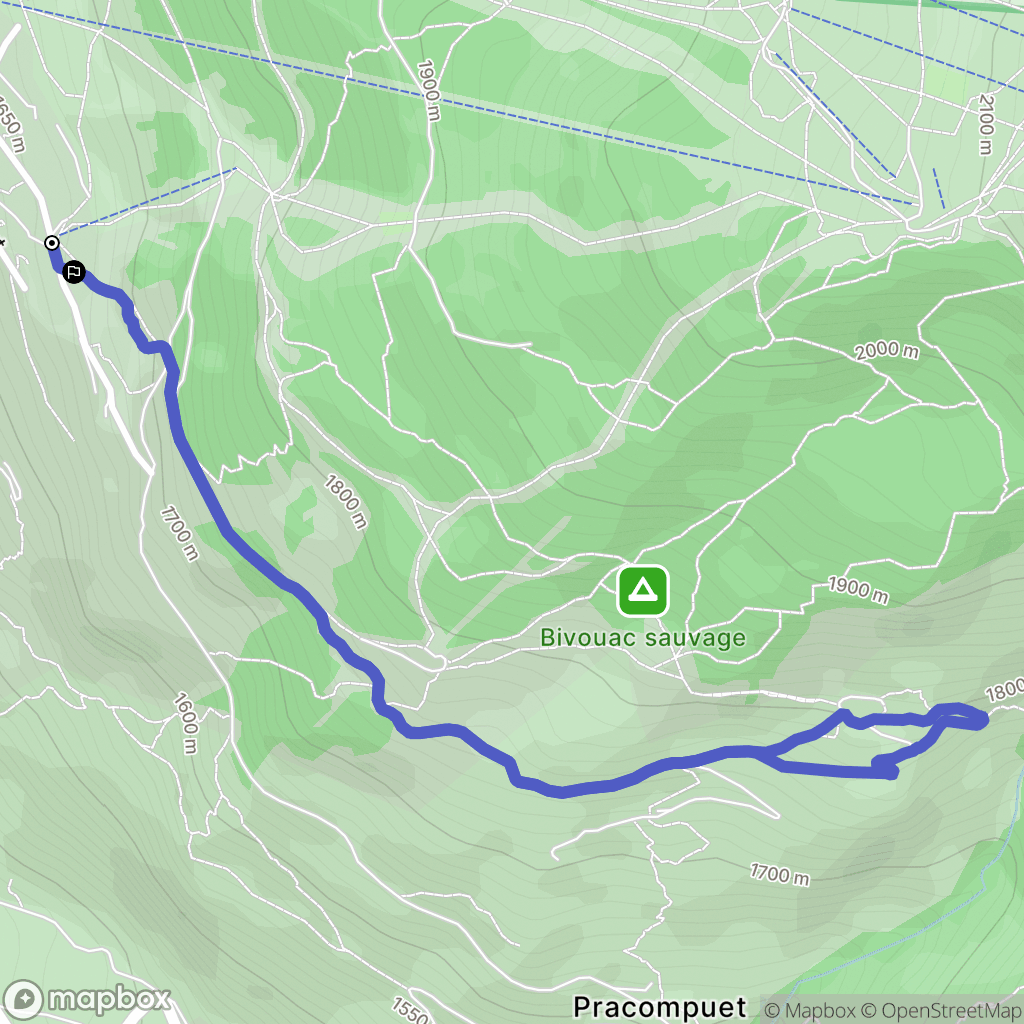
Task: Click the 2000 m contour elevation label
Action: tap(886, 351)
